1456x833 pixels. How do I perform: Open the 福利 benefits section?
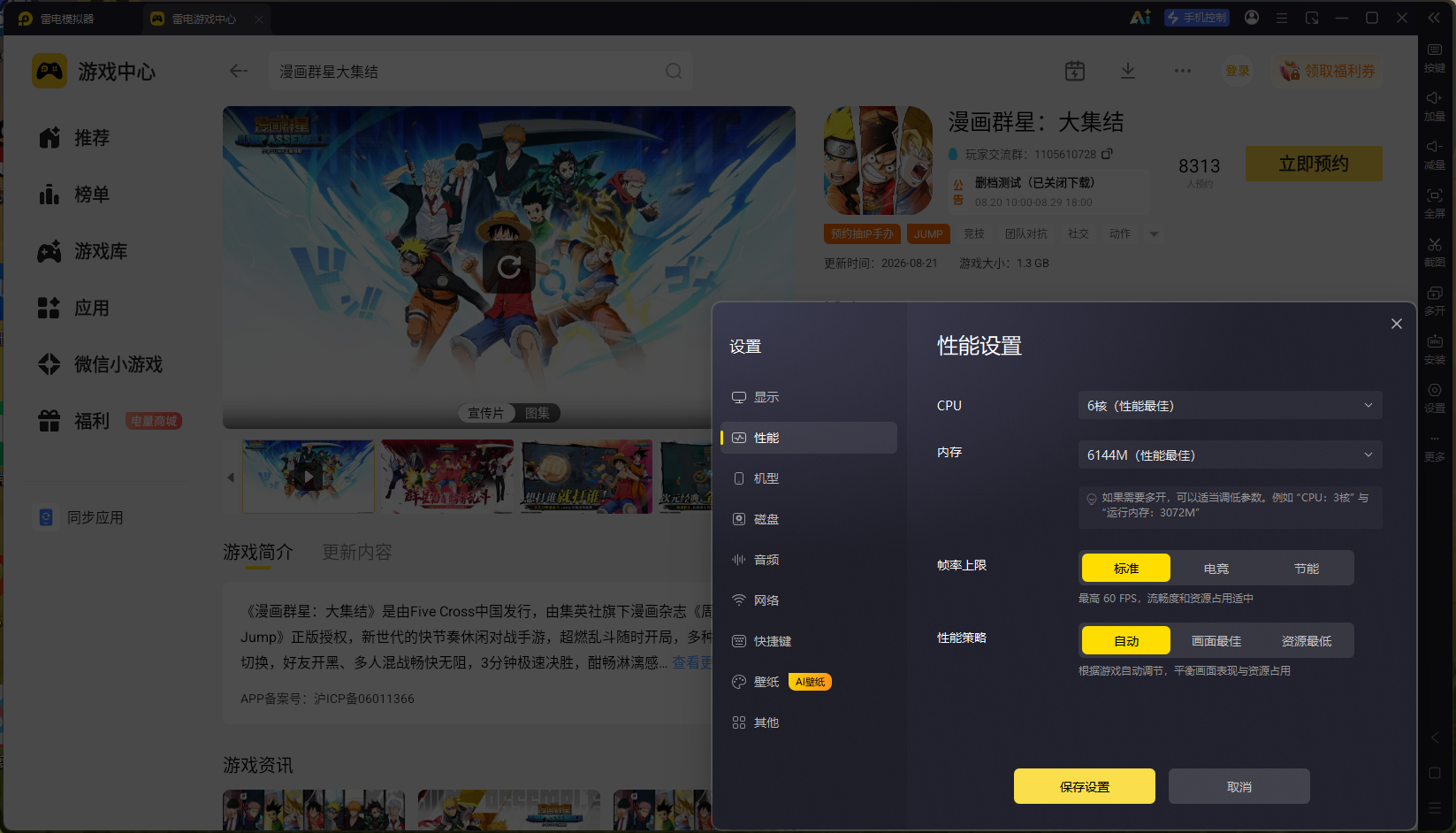(74, 421)
